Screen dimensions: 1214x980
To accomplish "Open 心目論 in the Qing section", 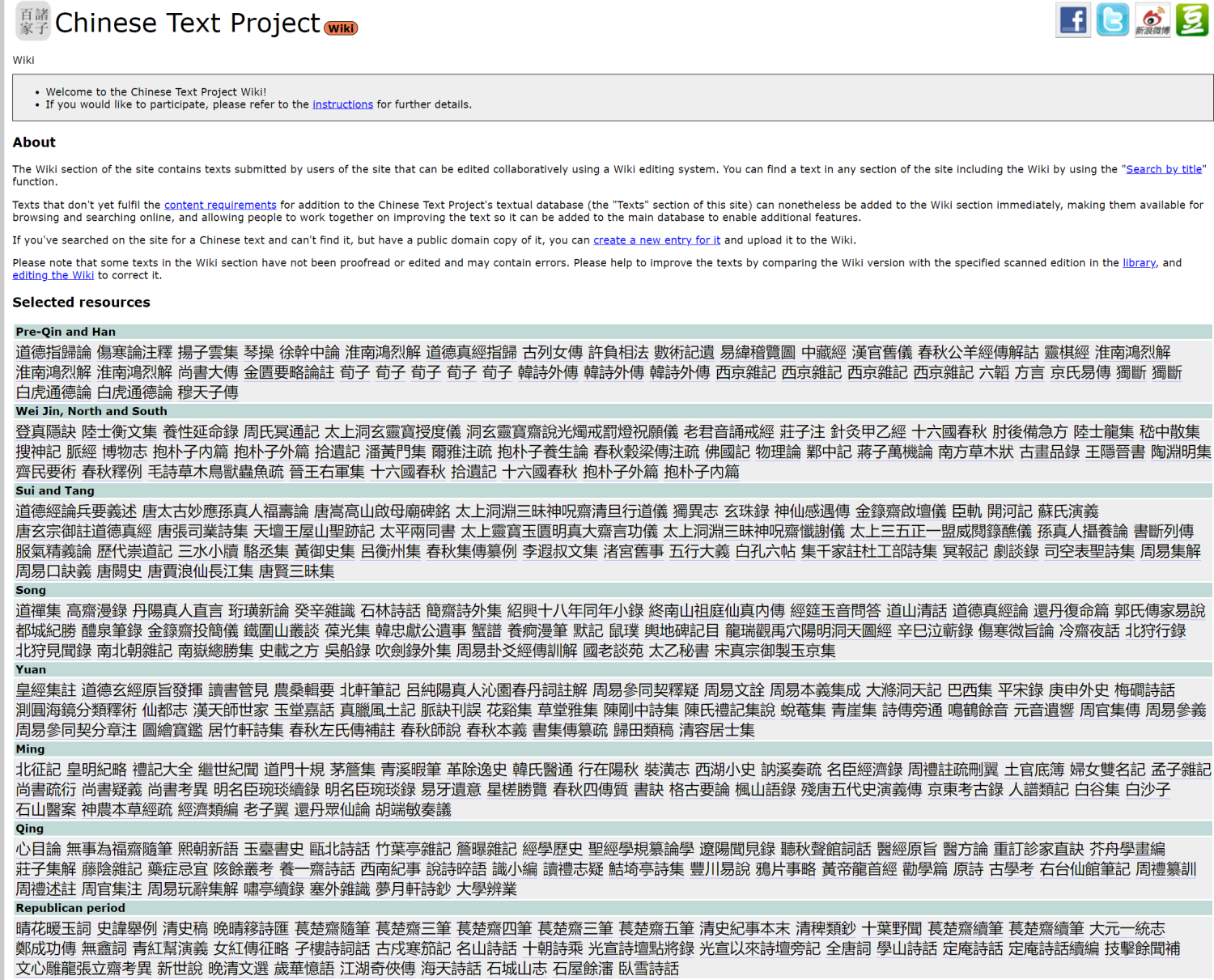I will coord(38,849).
